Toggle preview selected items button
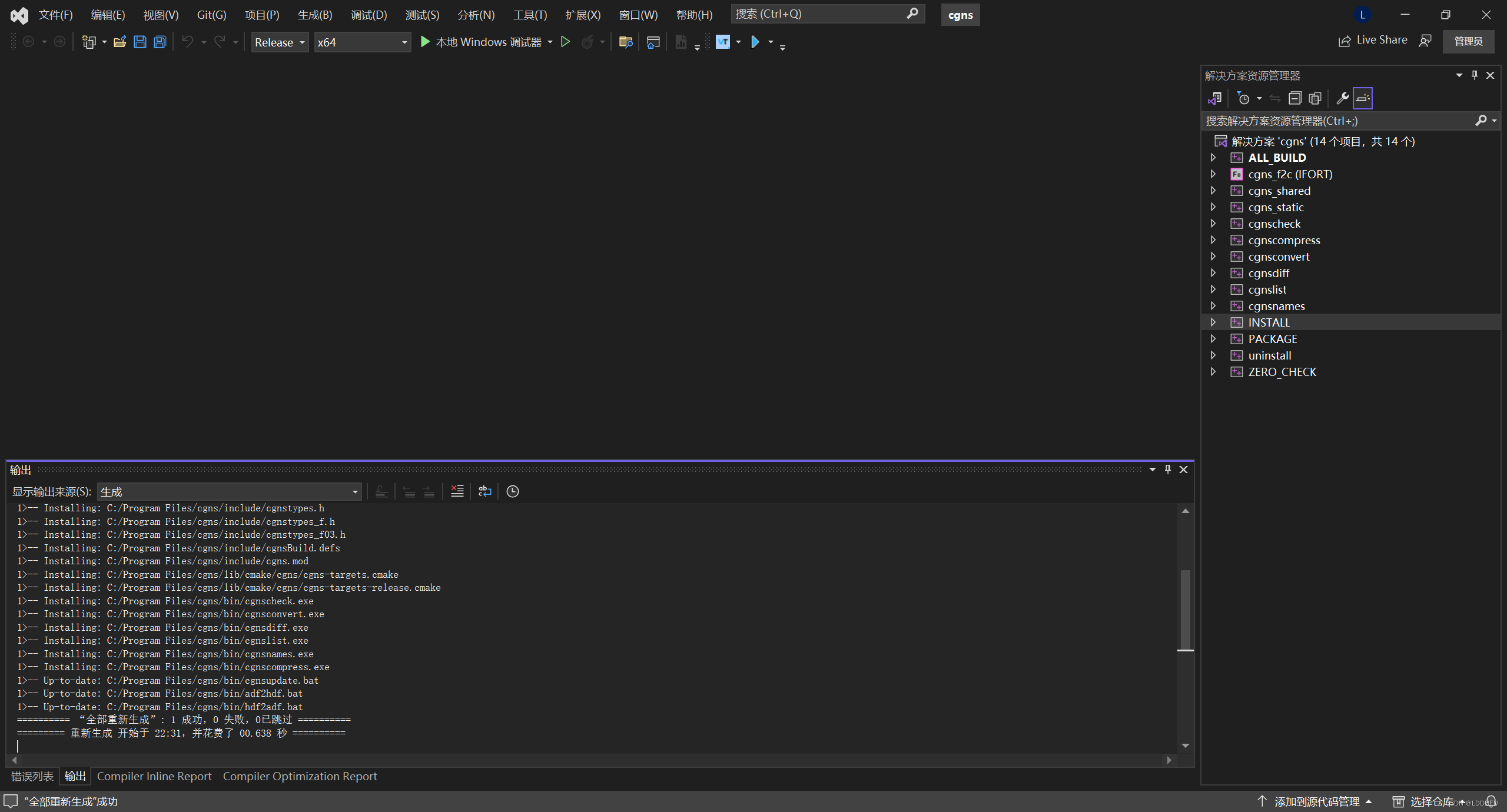The width and height of the screenshot is (1507, 812). 1362,98
